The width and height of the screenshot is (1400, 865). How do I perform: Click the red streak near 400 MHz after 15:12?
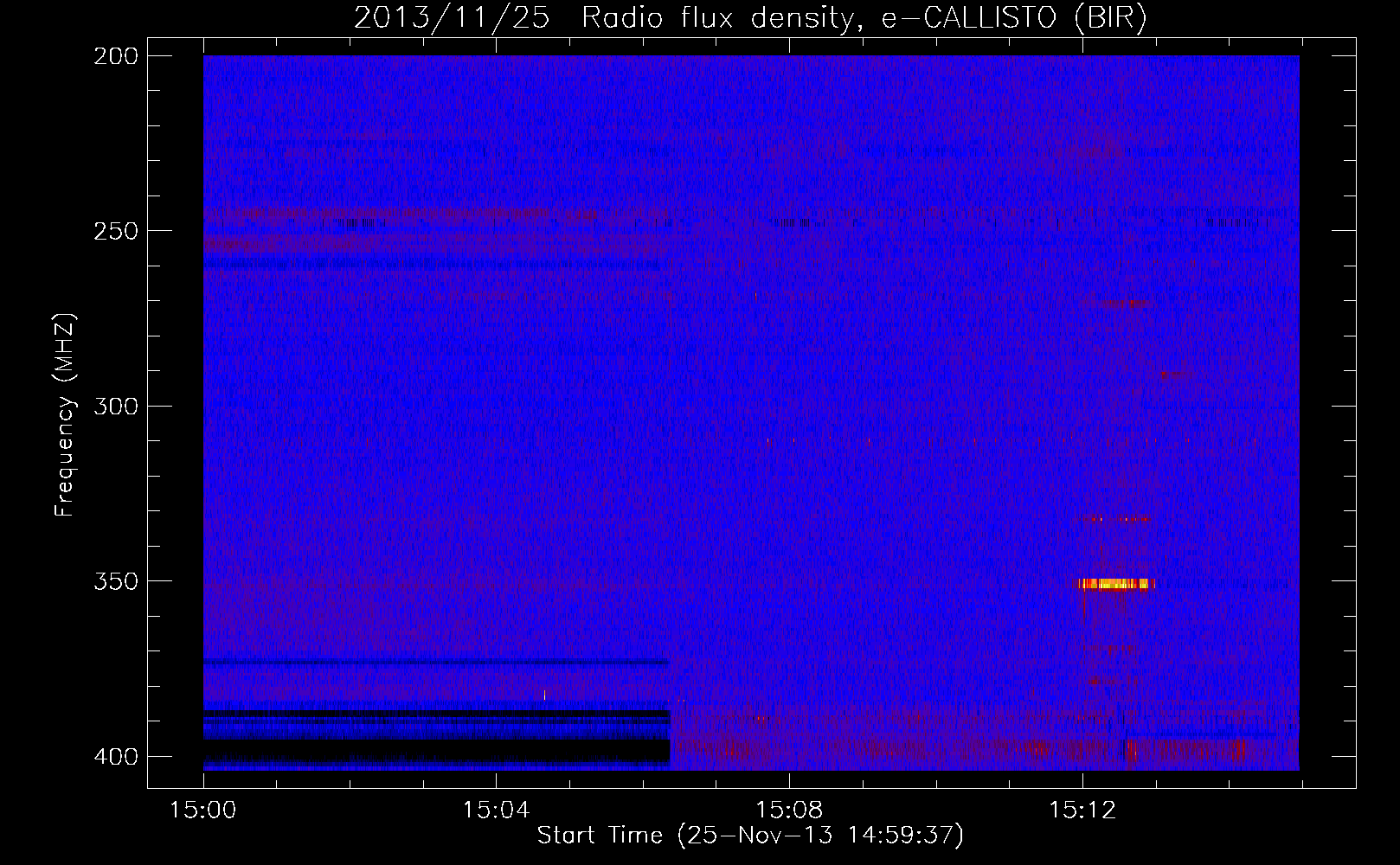(x=1131, y=750)
